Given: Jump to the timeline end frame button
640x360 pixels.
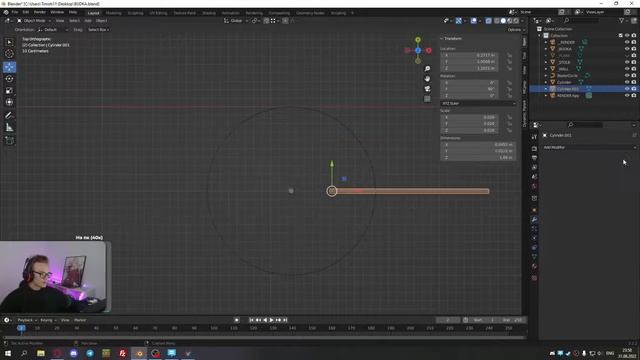Looking at the screenshot, I should [x=285, y=320].
